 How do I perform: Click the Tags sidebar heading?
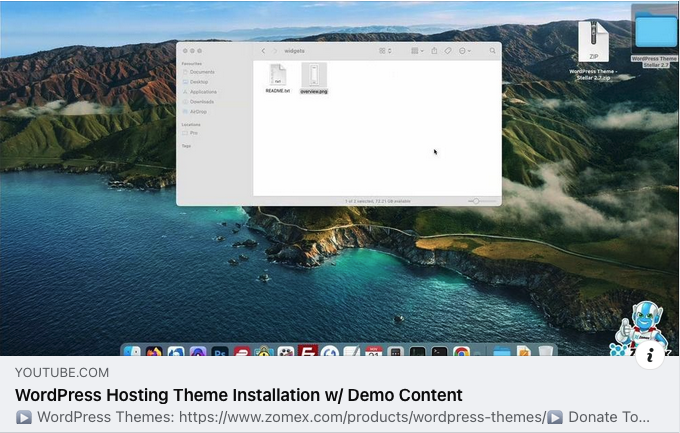coord(186,146)
